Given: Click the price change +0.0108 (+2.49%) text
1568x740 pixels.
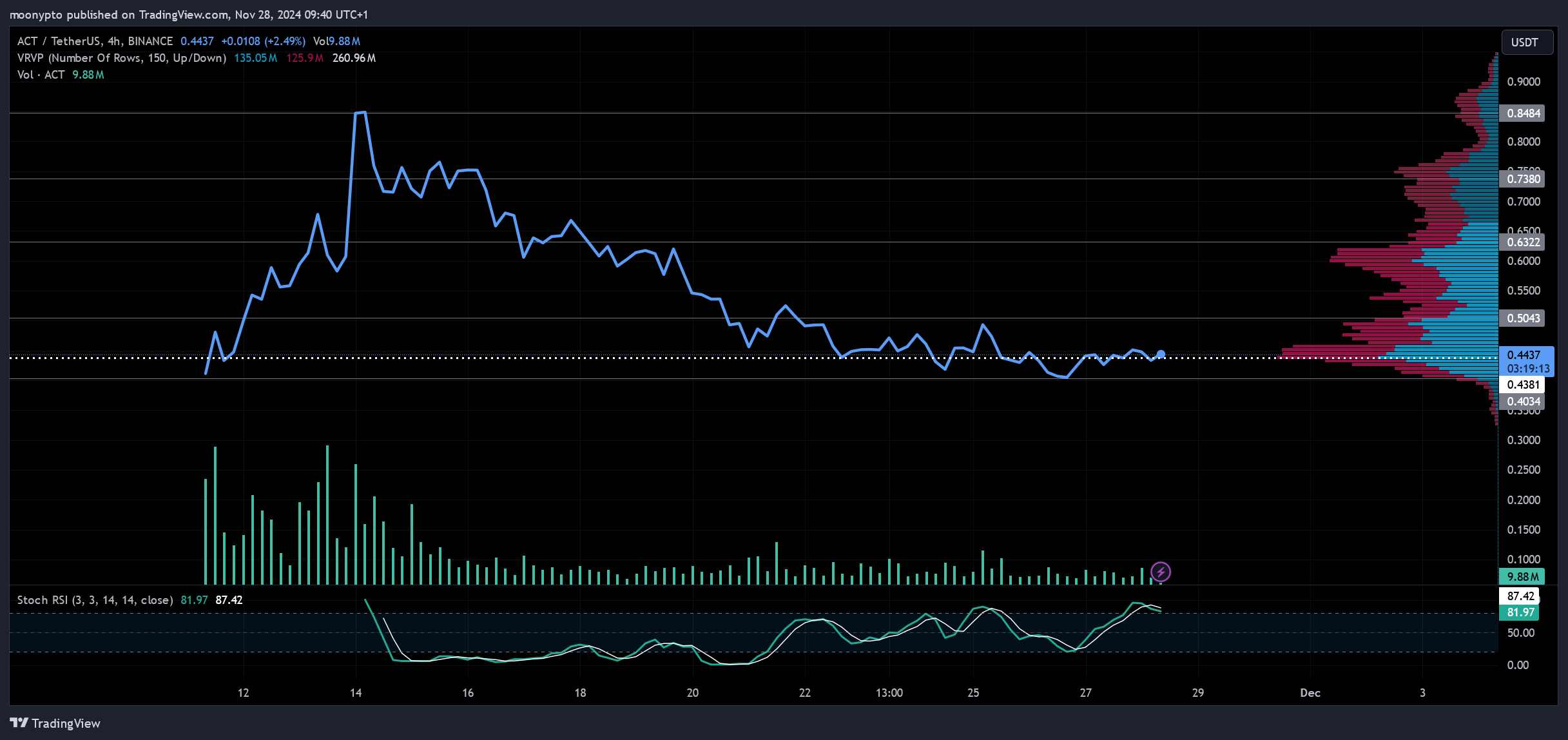Looking at the screenshot, I should (263, 41).
